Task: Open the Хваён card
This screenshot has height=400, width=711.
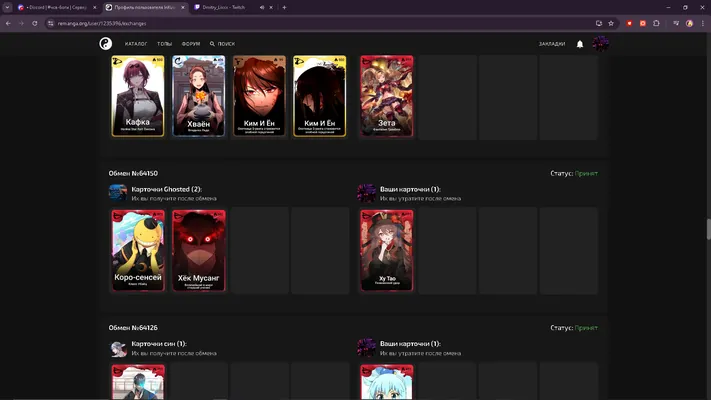Action: pos(199,96)
